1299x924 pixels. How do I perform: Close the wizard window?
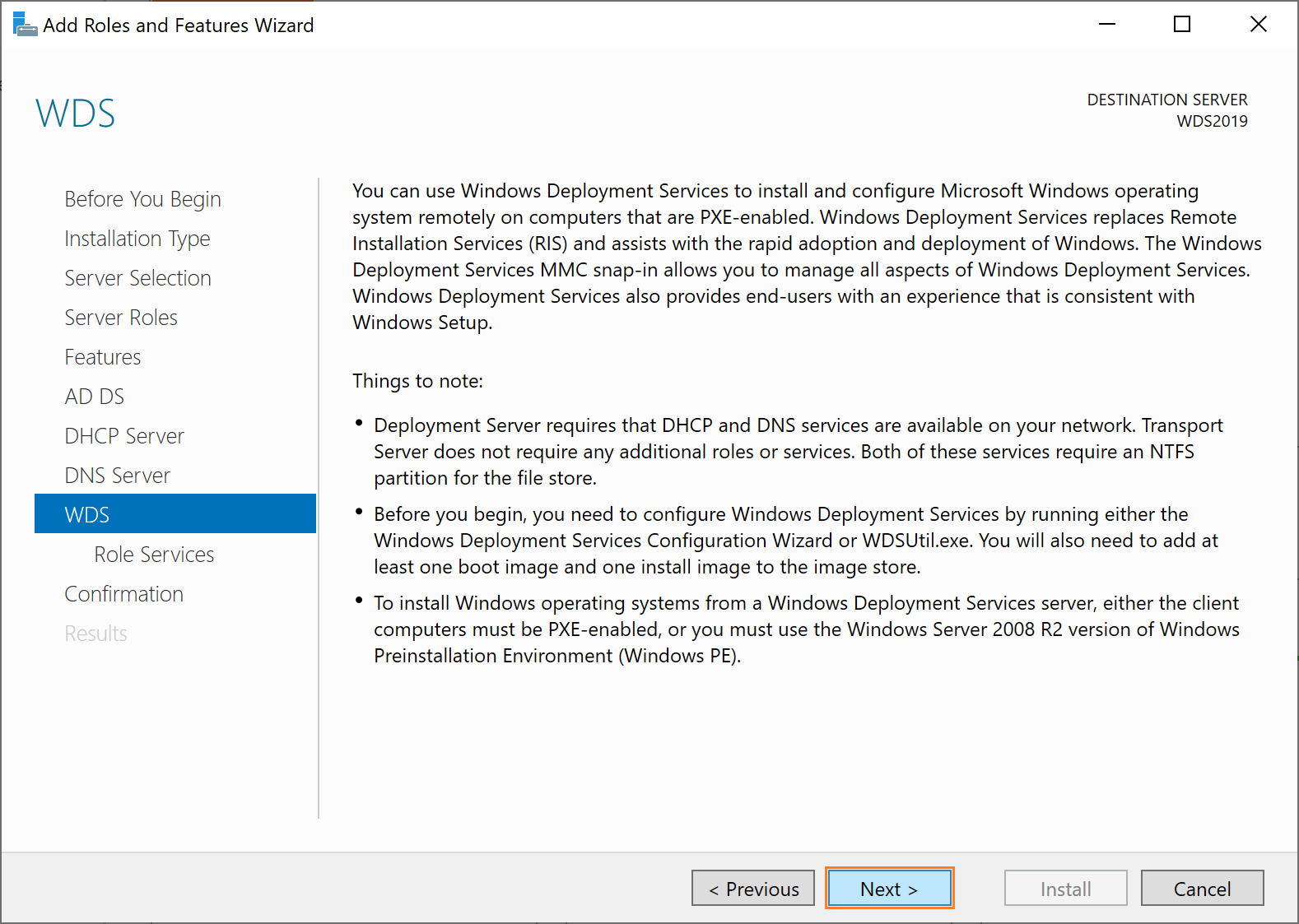point(1259,25)
